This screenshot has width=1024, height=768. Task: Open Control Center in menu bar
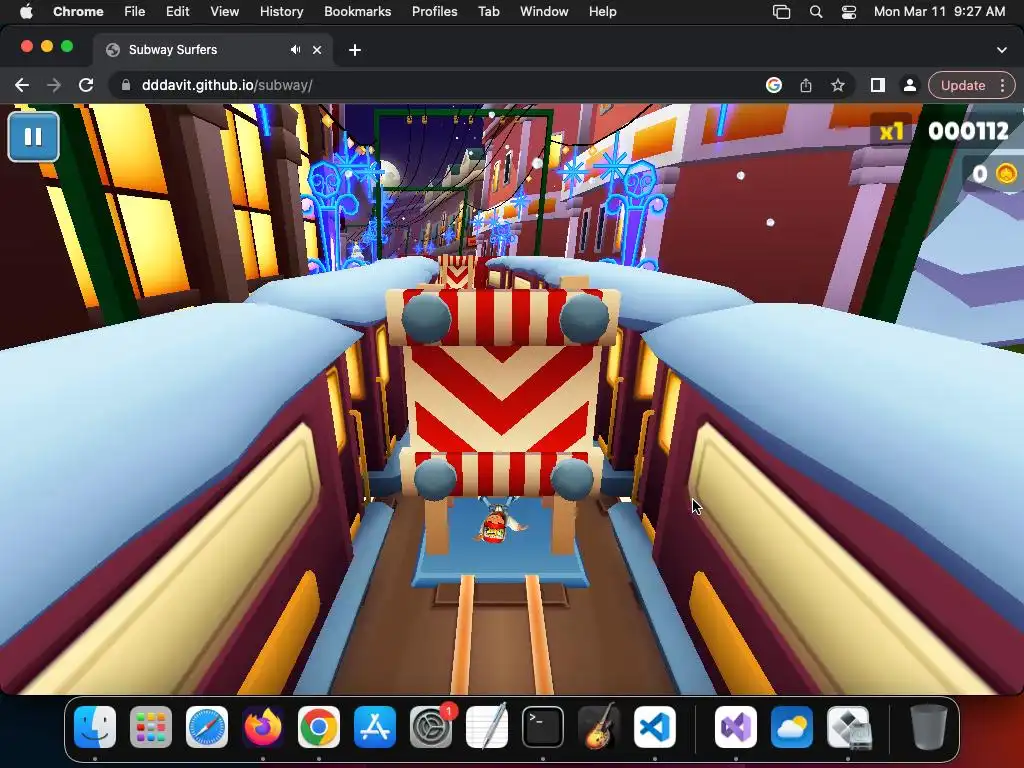pos(848,12)
